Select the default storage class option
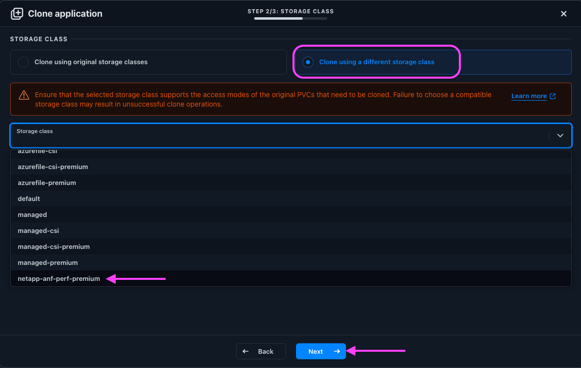This screenshot has height=368, width=581. (x=291, y=199)
